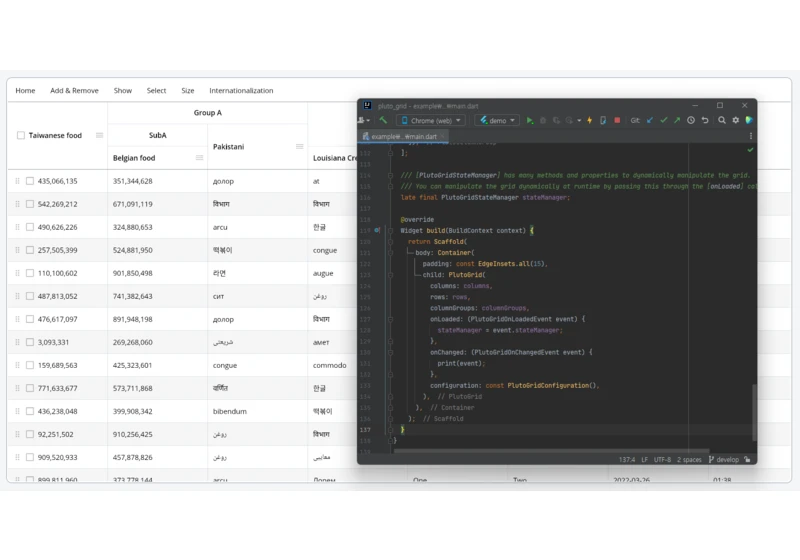Collapse the Container body fold on line 121
The width and height of the screenshot is (800, 560).
pos(390,253)
